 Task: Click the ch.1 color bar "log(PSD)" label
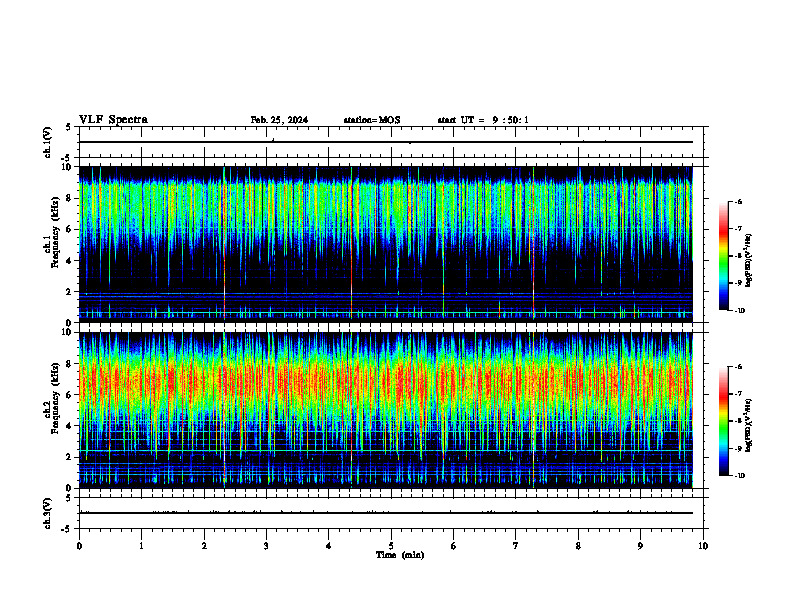pos(749,261)
